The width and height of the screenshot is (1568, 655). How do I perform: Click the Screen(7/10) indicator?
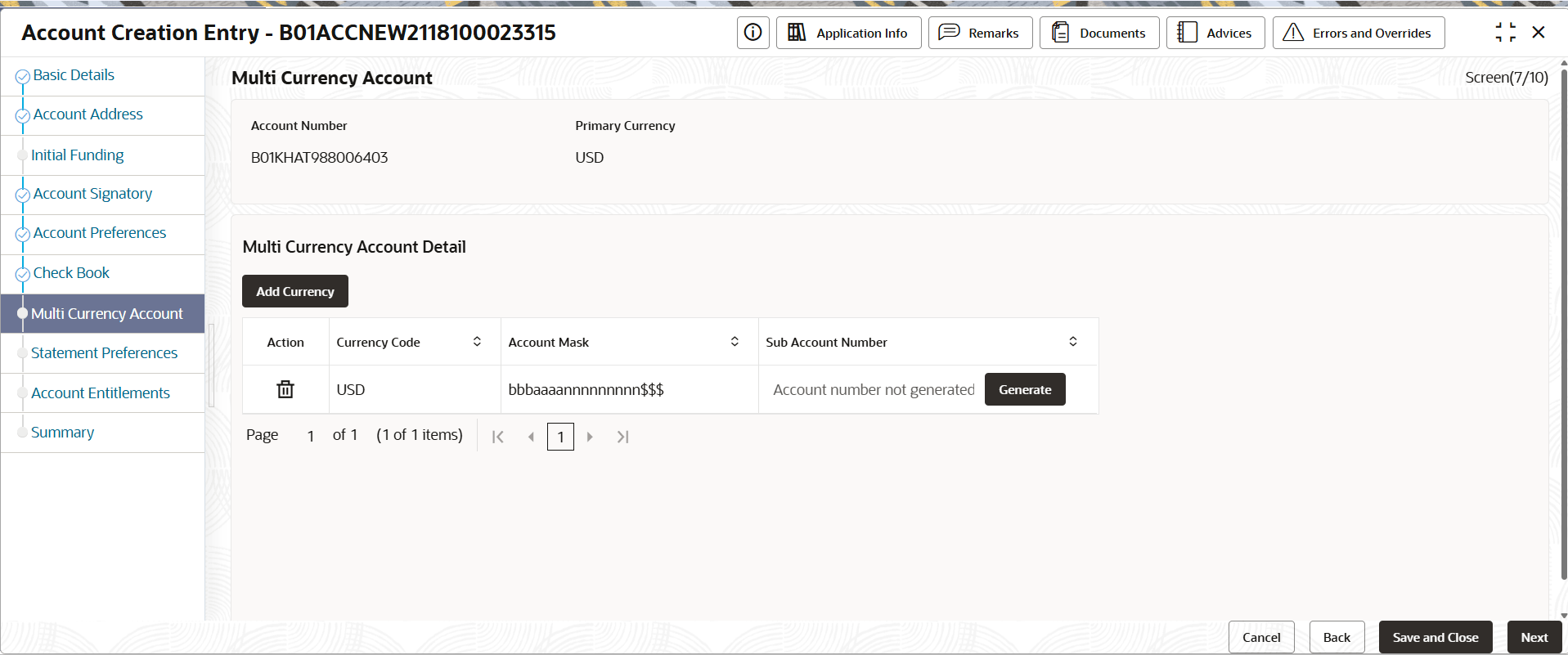click(1507, 78)
